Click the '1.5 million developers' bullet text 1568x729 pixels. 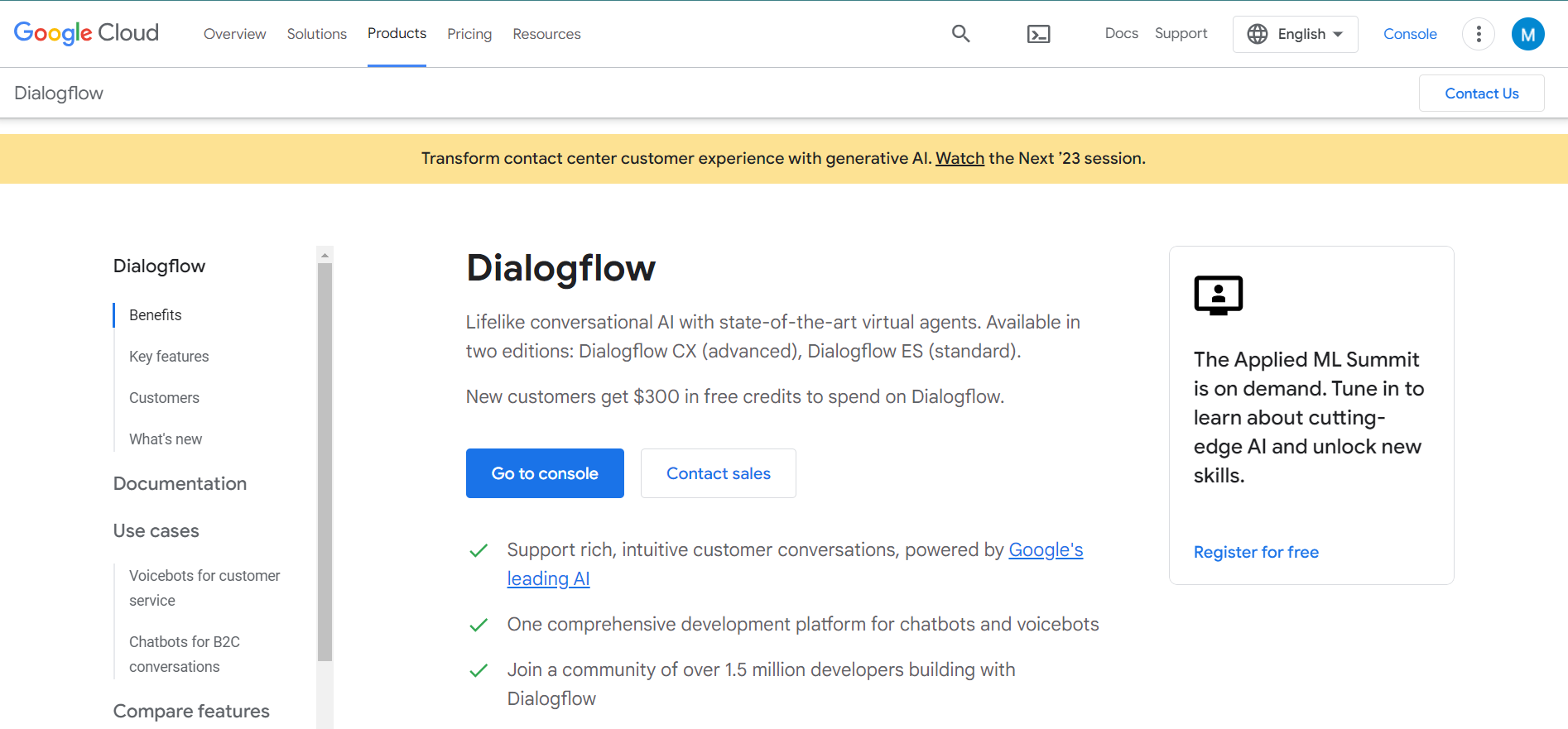click(x=761, y=683)
